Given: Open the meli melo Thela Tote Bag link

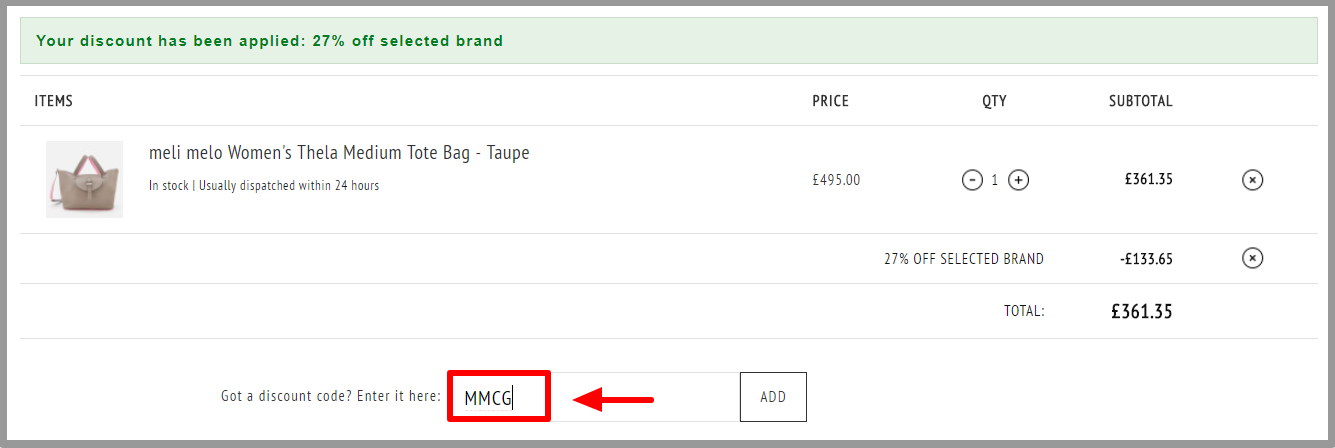Looking at the screenshot, I should click(339, 153).
